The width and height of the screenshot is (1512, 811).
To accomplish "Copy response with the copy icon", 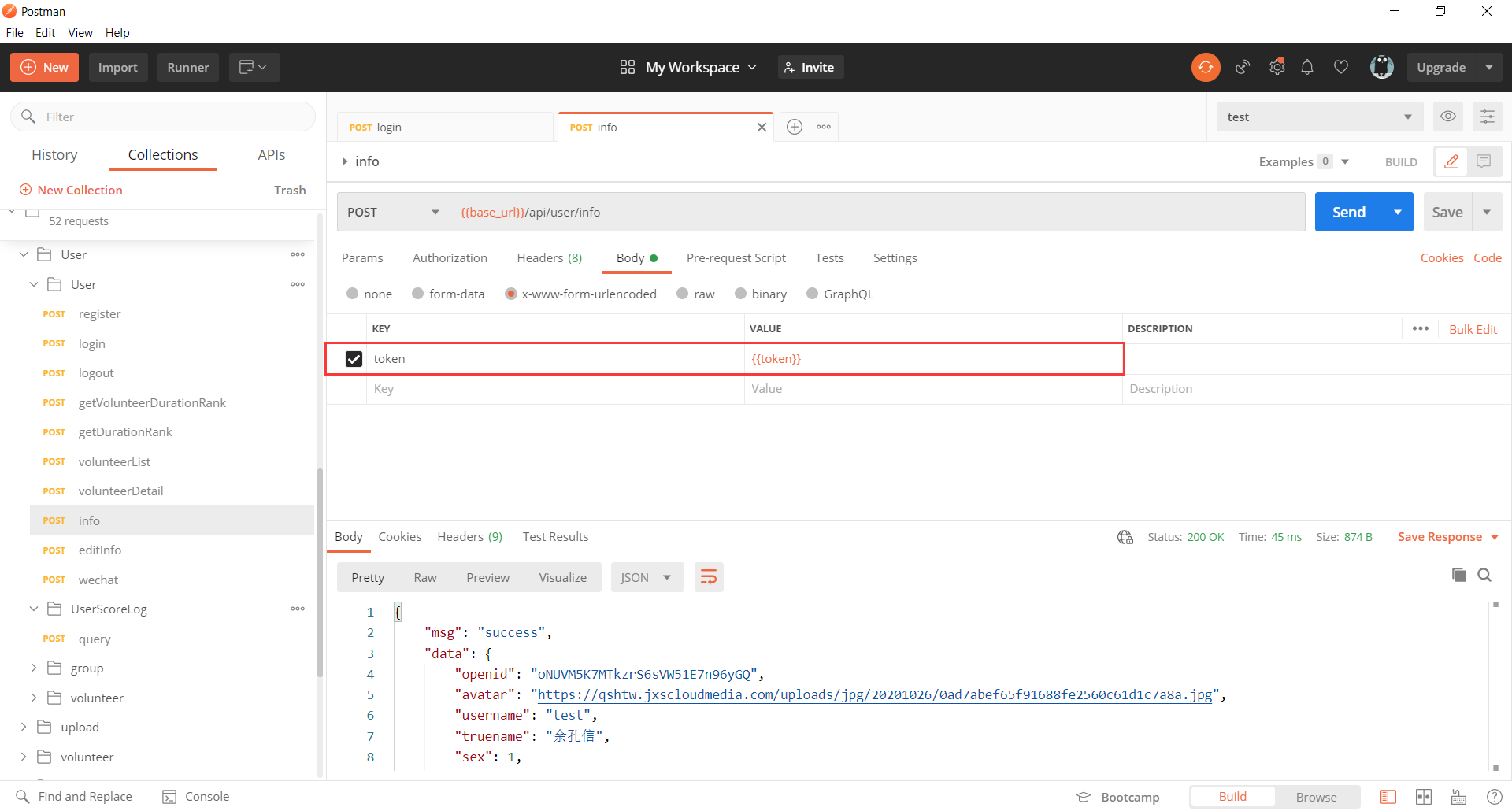I will [x=1458, y=575].
